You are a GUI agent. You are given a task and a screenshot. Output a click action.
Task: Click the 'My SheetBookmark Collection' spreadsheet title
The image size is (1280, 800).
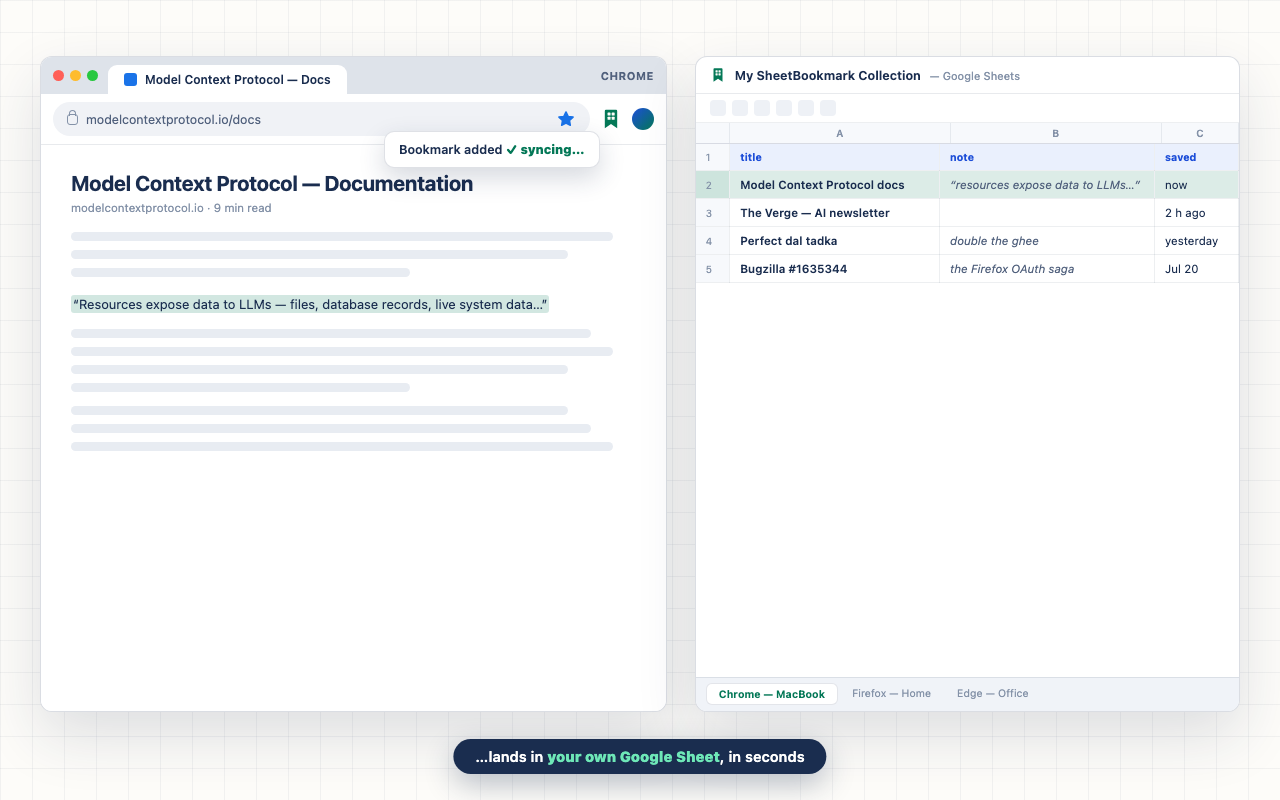[828, 75]
